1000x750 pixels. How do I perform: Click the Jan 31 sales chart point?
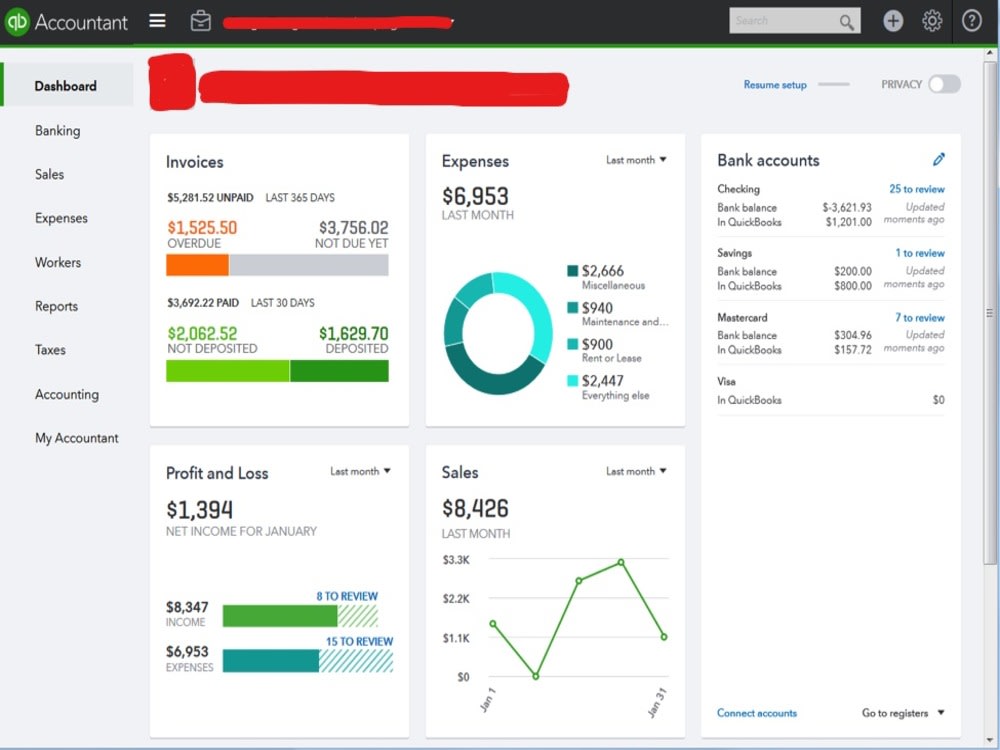(x=664, y=636)
